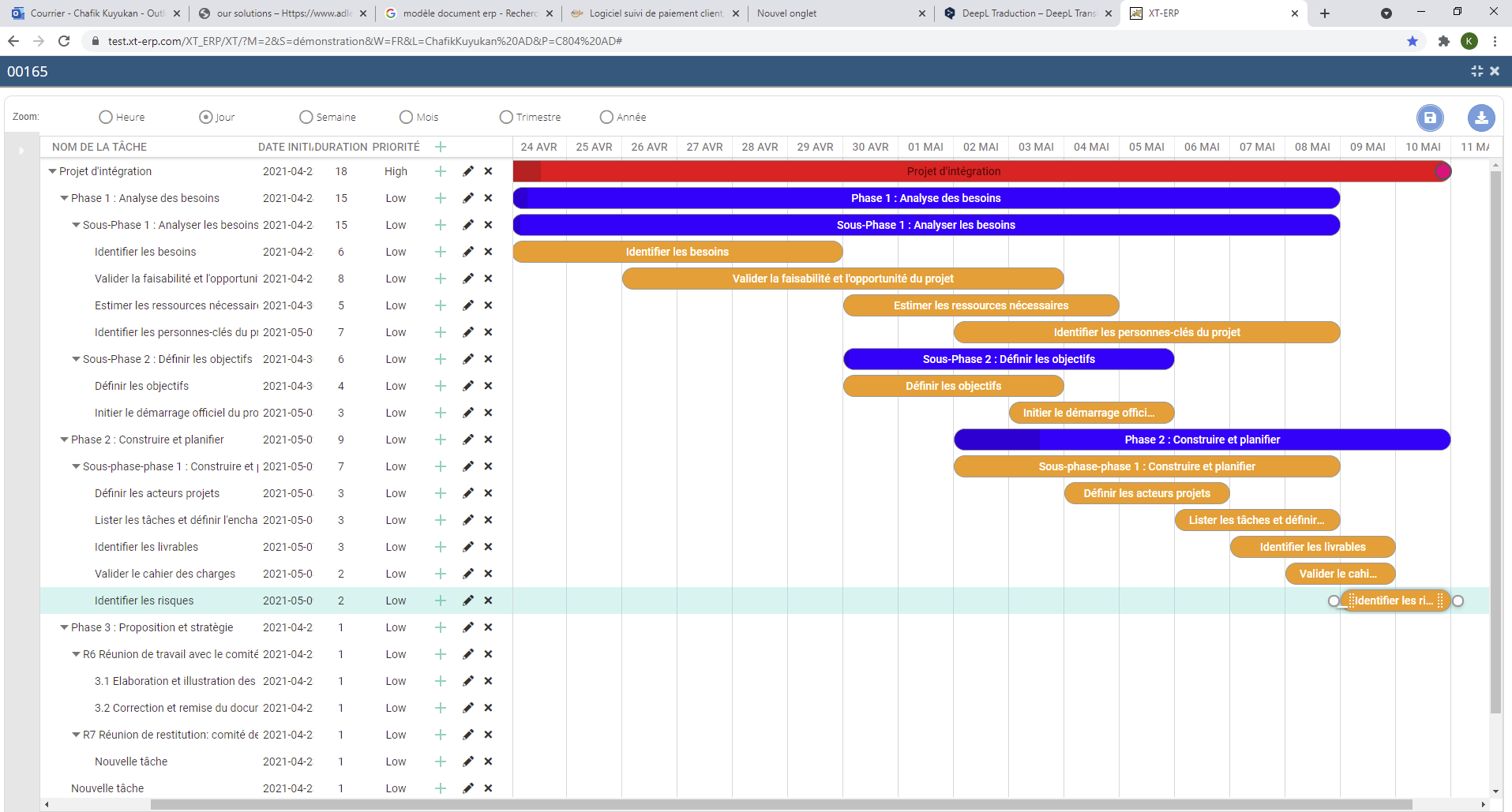
Task: Switch to the our solutions browser tab
Action: click(x=283, y=13)
